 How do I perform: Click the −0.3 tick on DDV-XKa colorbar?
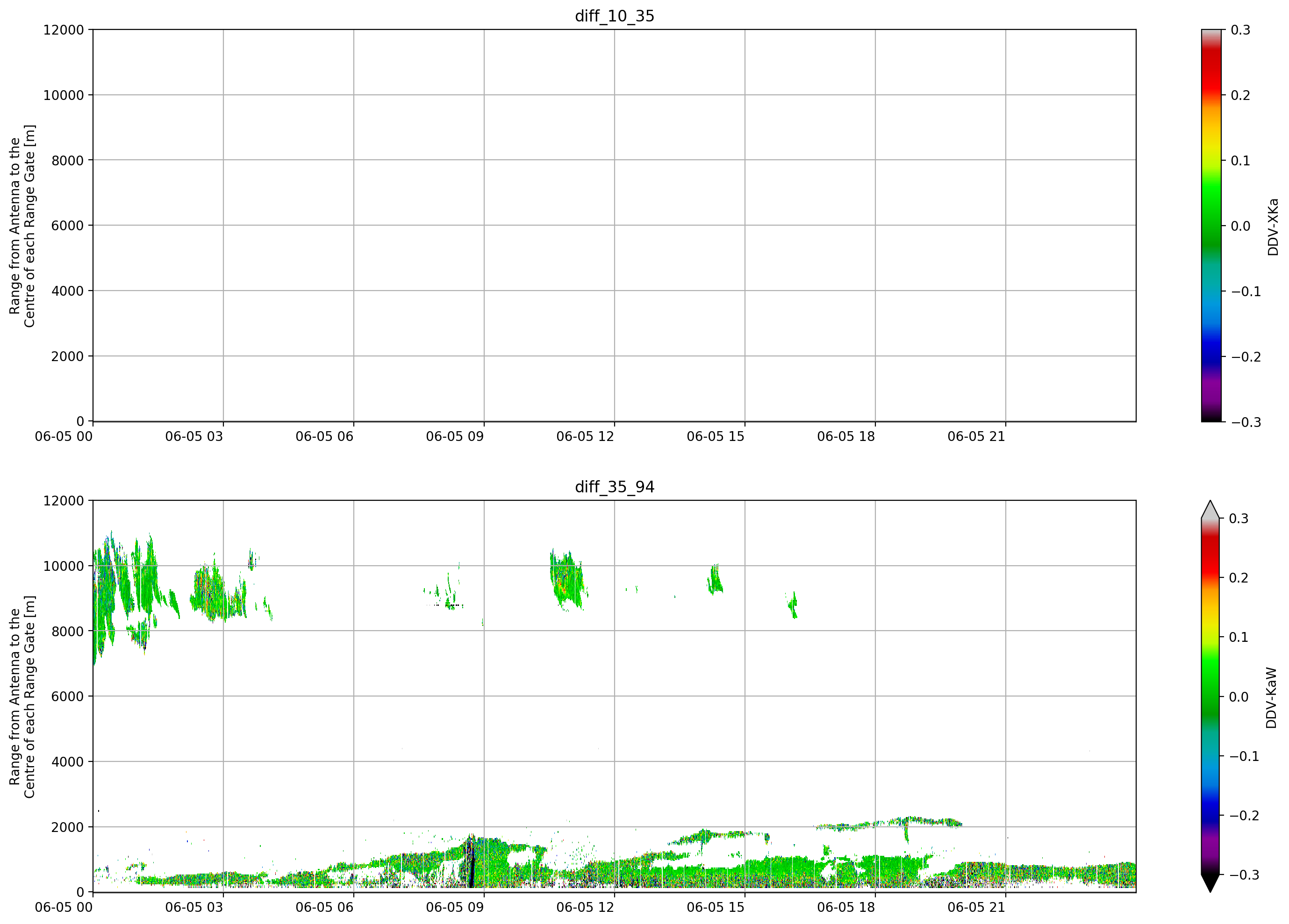(1246, 423)
